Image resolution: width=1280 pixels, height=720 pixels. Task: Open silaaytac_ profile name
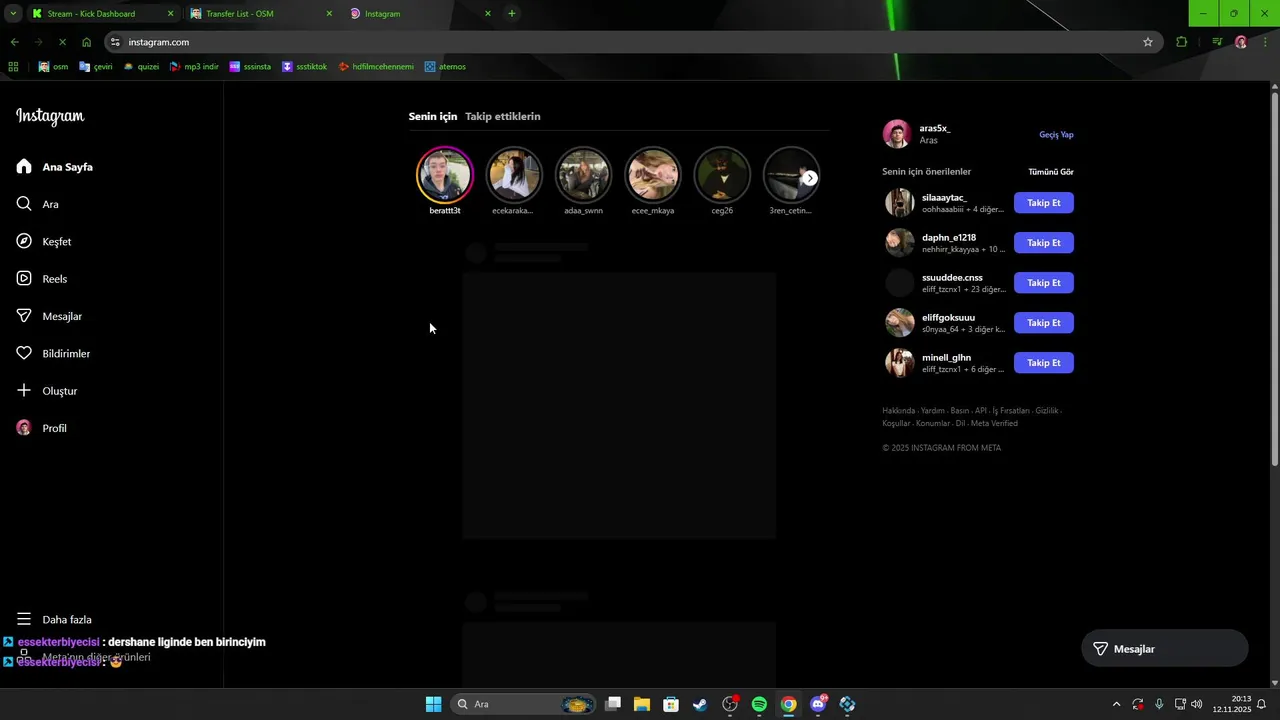pos(944,198)
